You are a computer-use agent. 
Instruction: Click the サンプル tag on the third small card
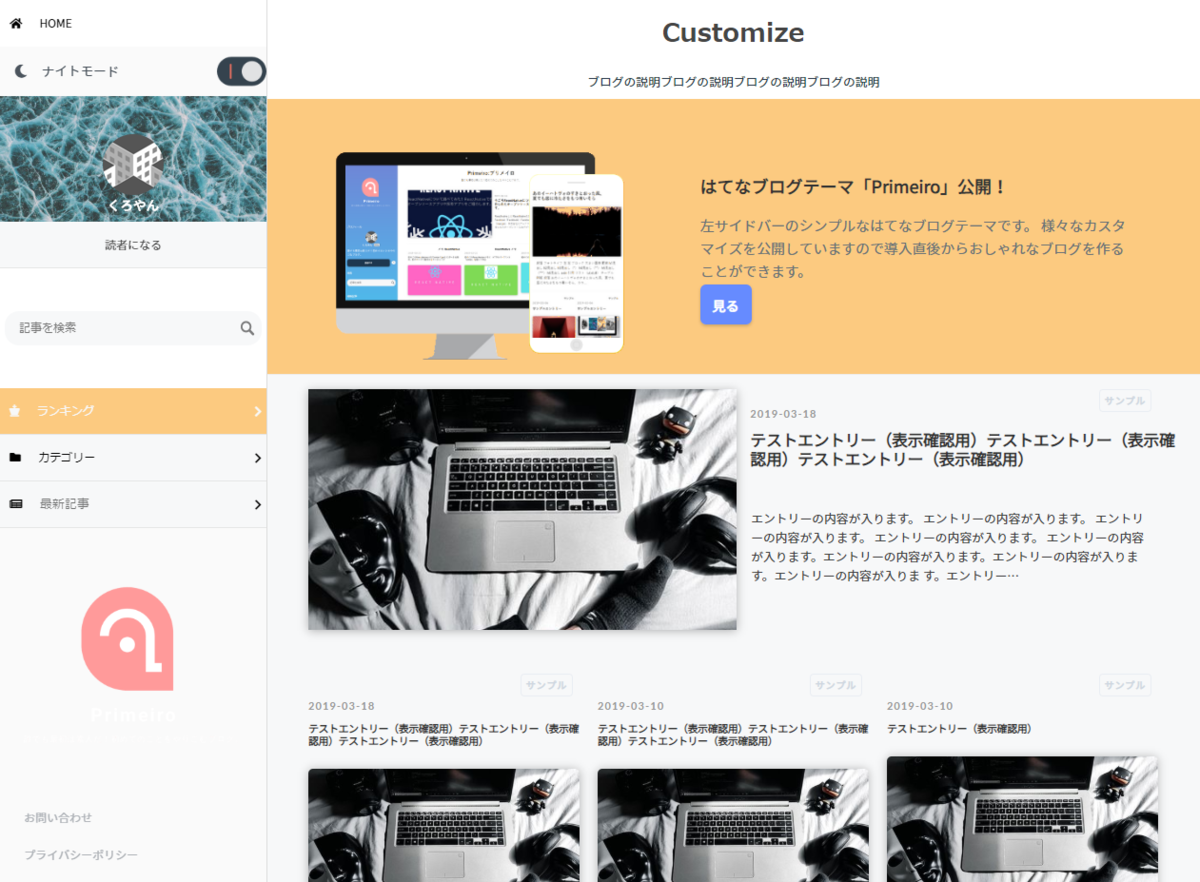click(x=1124, y=685)
